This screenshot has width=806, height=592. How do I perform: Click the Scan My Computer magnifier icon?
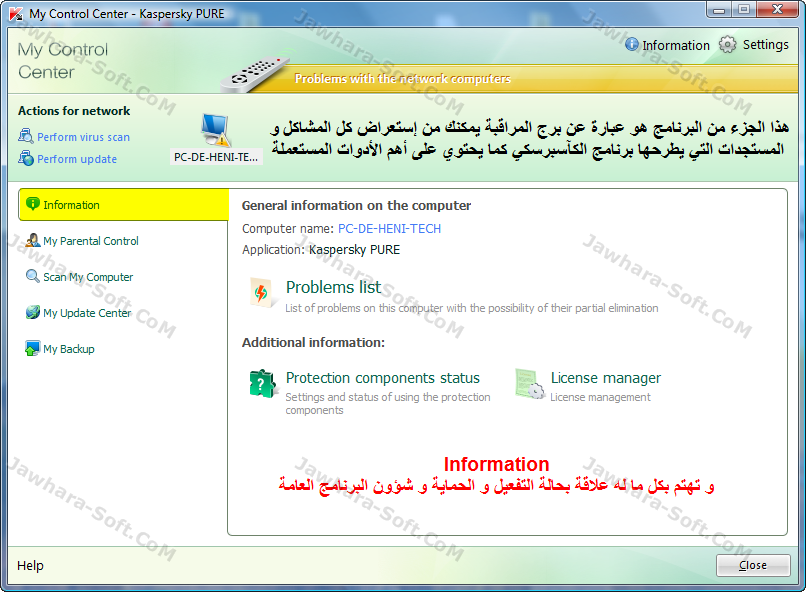33,276
